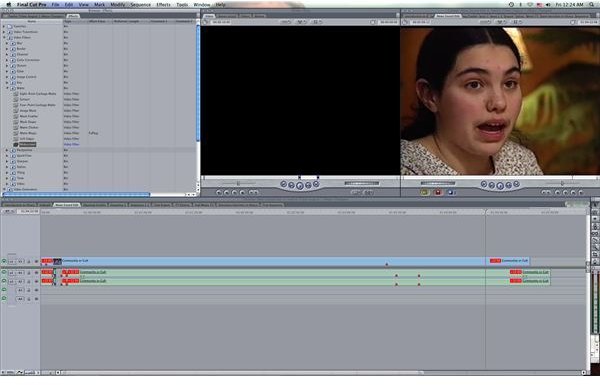Open the Zoom pop-up in the Viewer

(x=285, y=22)
